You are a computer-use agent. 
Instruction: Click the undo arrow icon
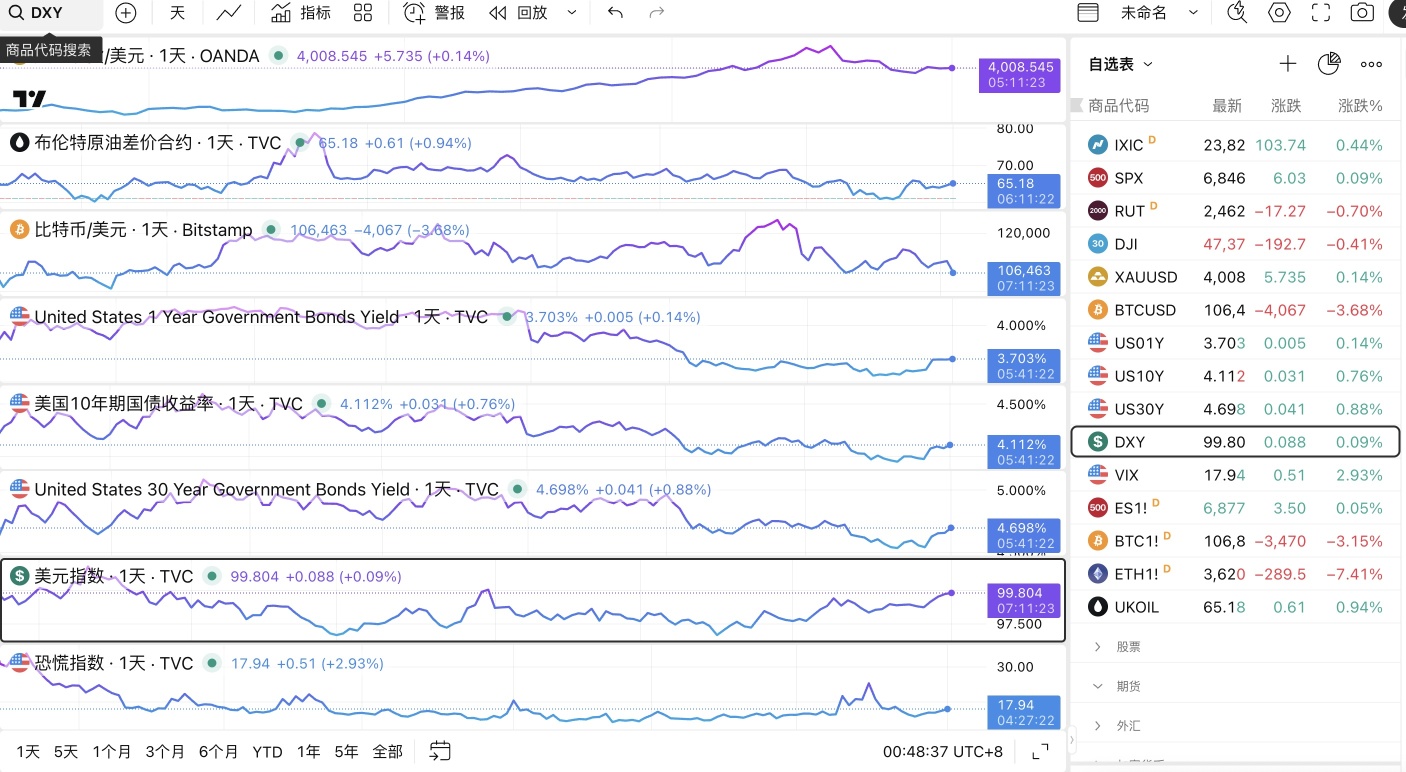pyautogui.click(x=615, y=13)
